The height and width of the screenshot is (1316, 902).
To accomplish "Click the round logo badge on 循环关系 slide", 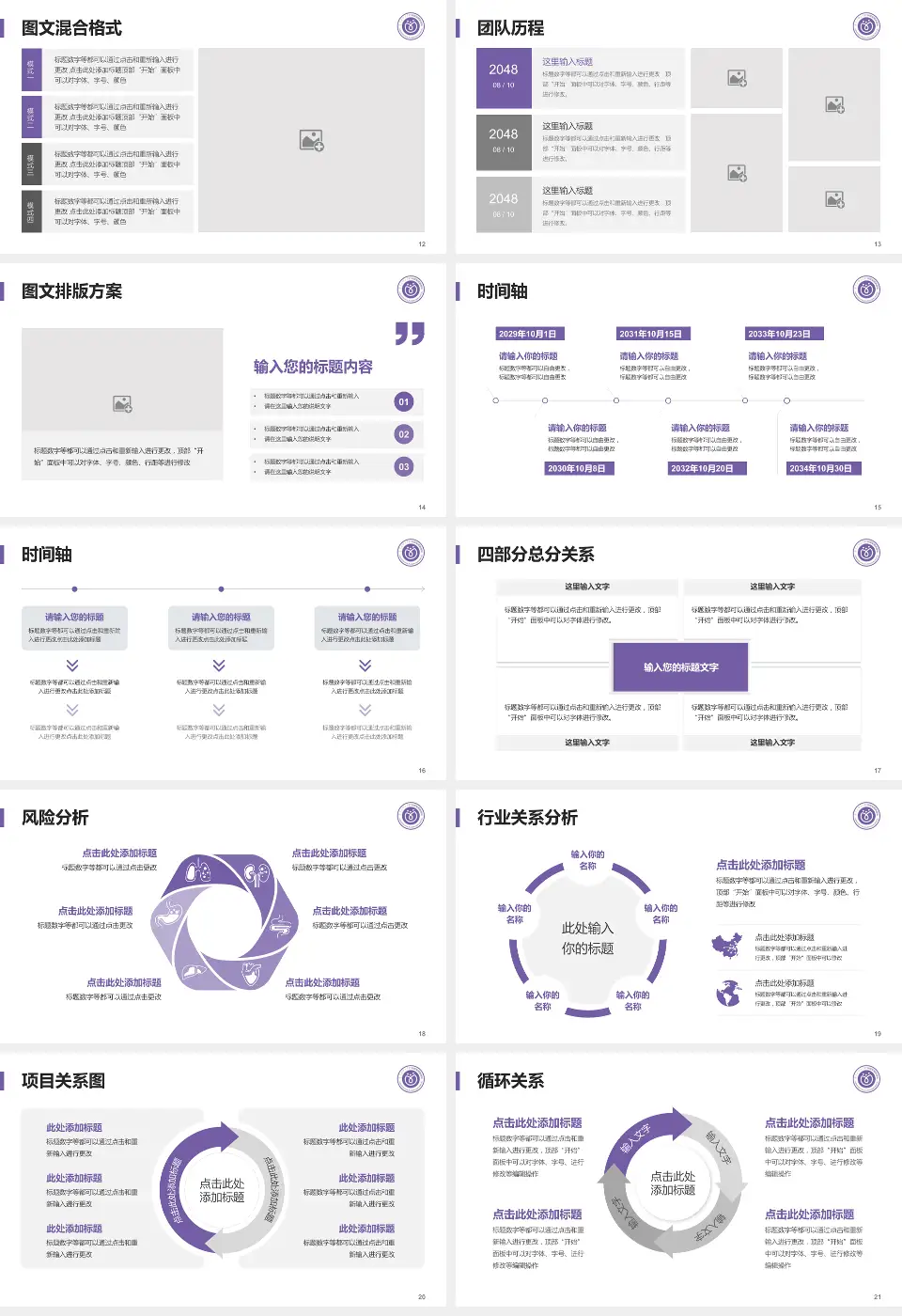I will pyautogui.click(x=866, y=1079).
